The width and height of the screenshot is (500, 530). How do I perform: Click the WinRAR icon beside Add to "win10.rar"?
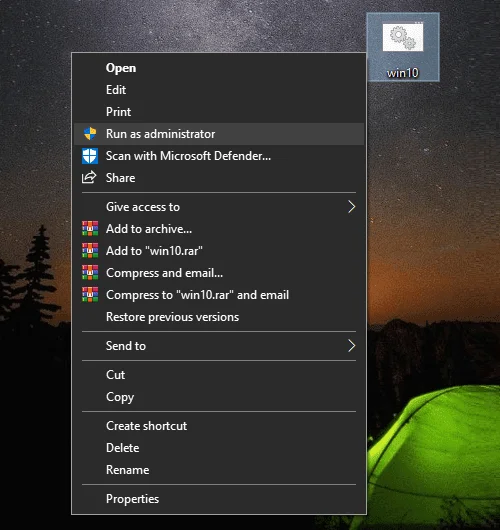point(90,251)
